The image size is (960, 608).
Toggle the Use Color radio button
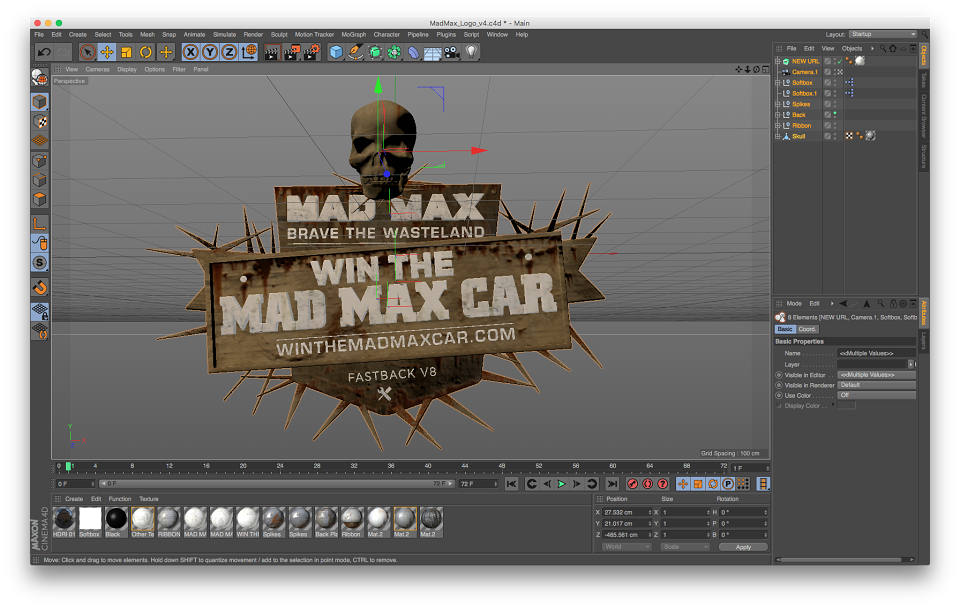(779, 395)
